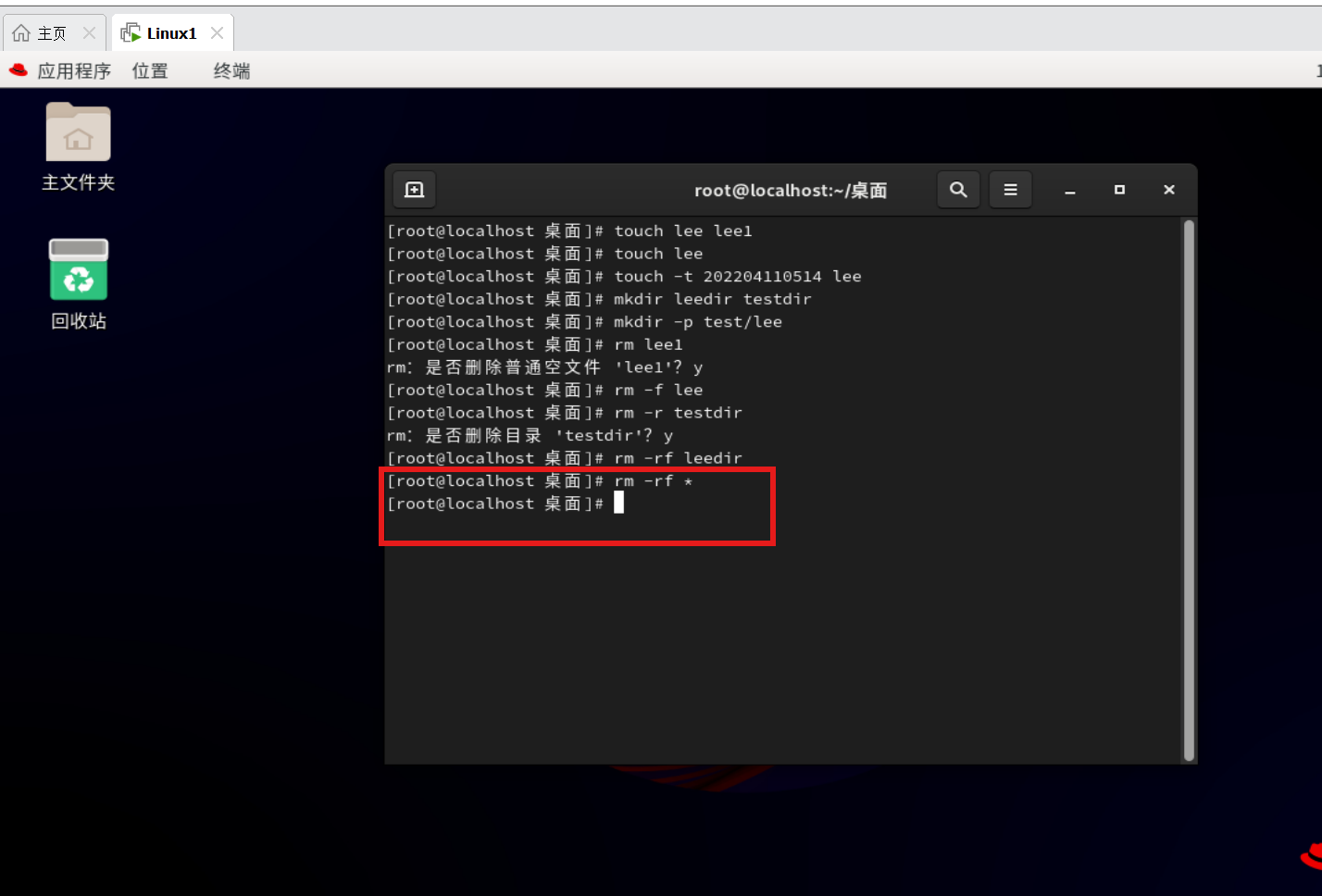Open the terminal hamburger menu

[1010, 190]
